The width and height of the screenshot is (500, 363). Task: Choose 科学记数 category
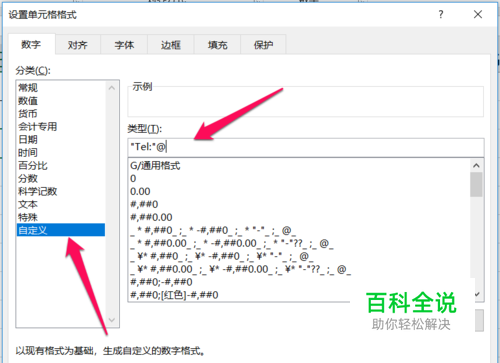point(61,192)
